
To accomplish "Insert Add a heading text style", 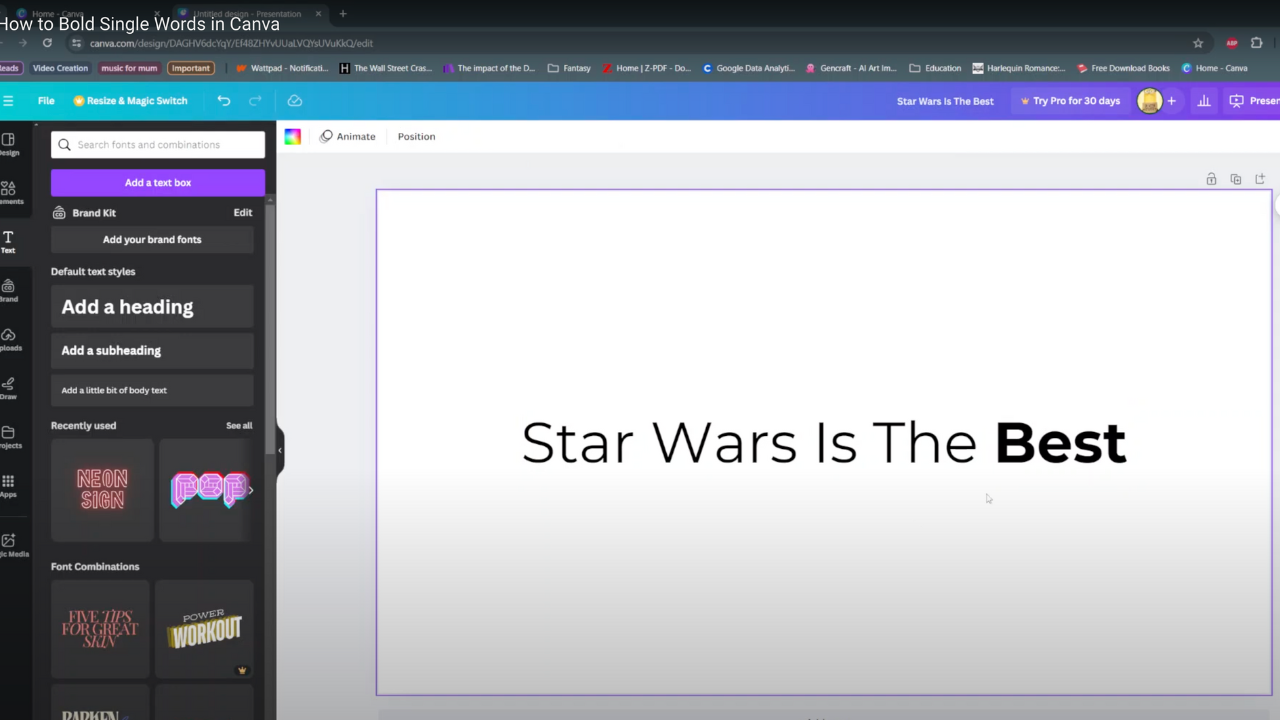I will pos(152,307).
